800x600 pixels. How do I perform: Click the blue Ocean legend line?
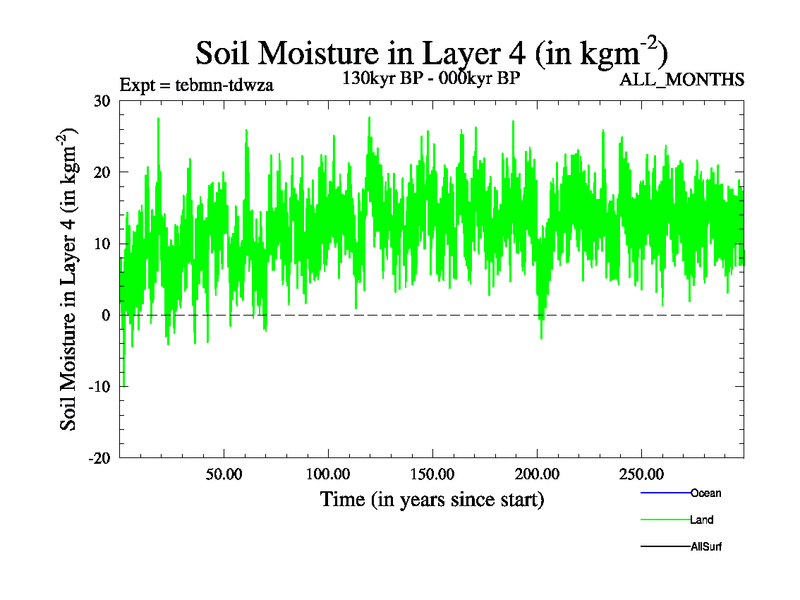click(x=664, y=493)
